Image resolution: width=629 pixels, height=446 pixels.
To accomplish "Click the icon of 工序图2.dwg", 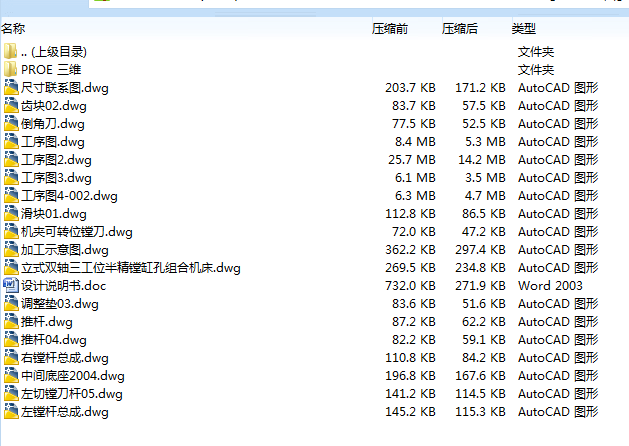I will point(11,160).
